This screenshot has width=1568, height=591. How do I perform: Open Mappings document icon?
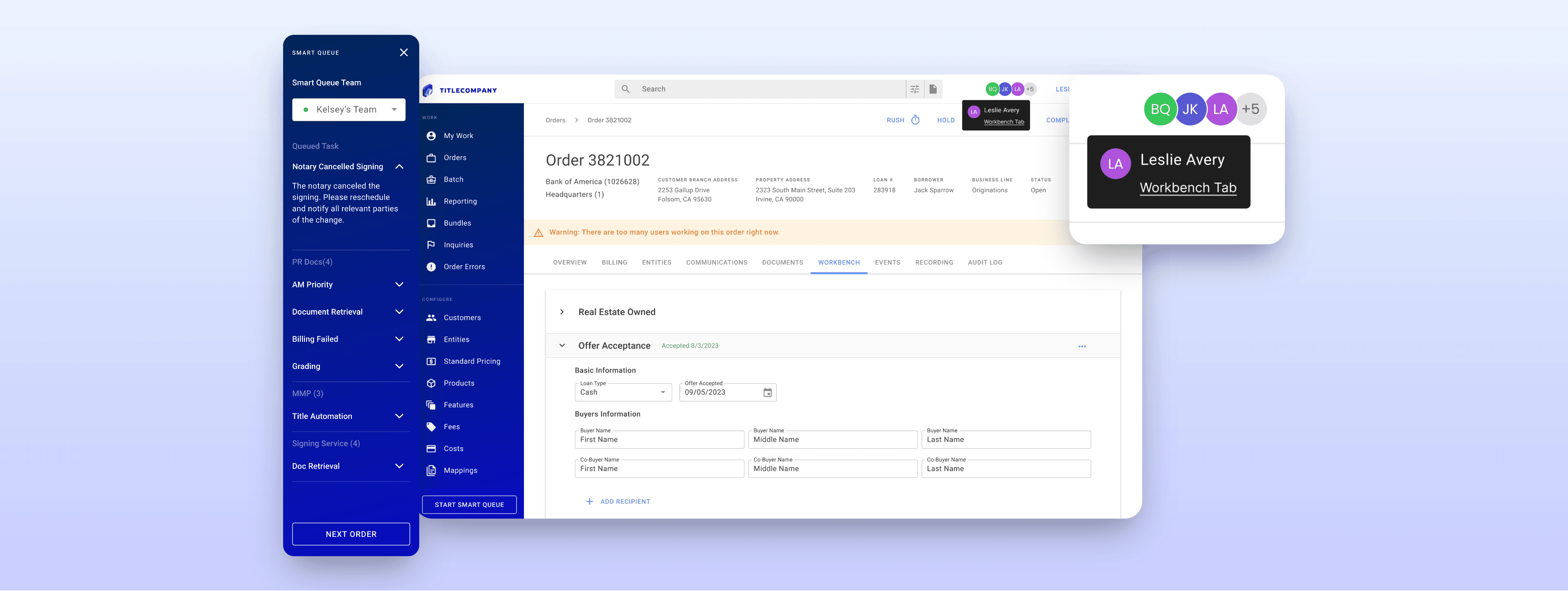[431, 470]
